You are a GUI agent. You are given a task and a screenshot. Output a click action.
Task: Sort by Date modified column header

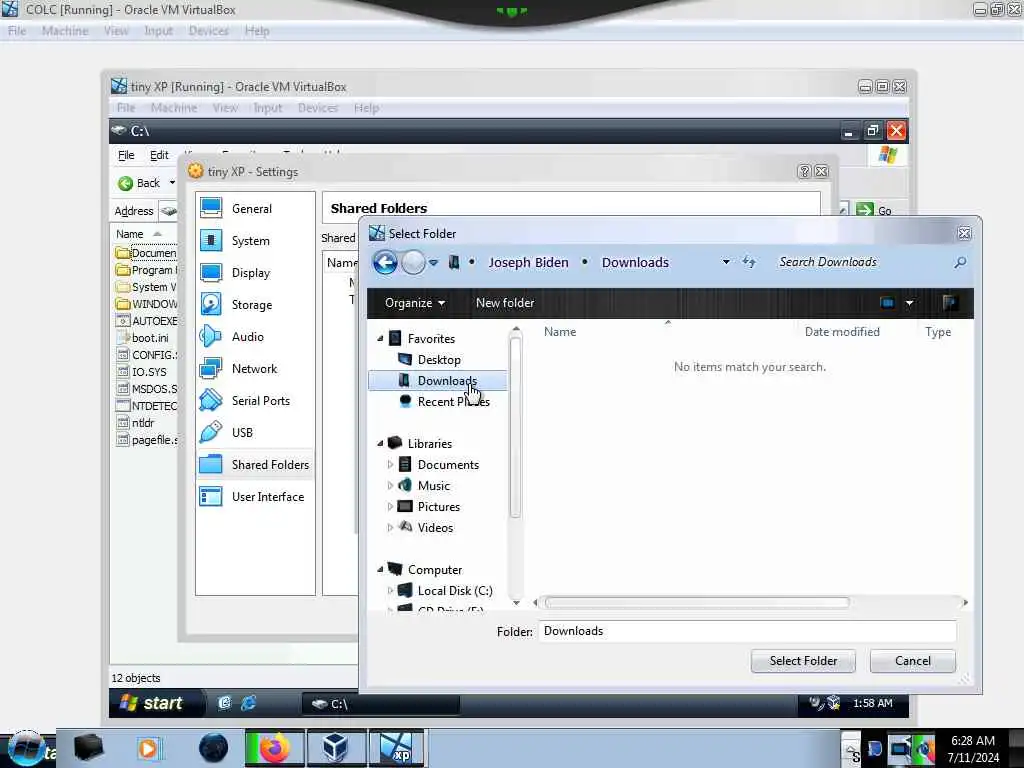point(842,332)
